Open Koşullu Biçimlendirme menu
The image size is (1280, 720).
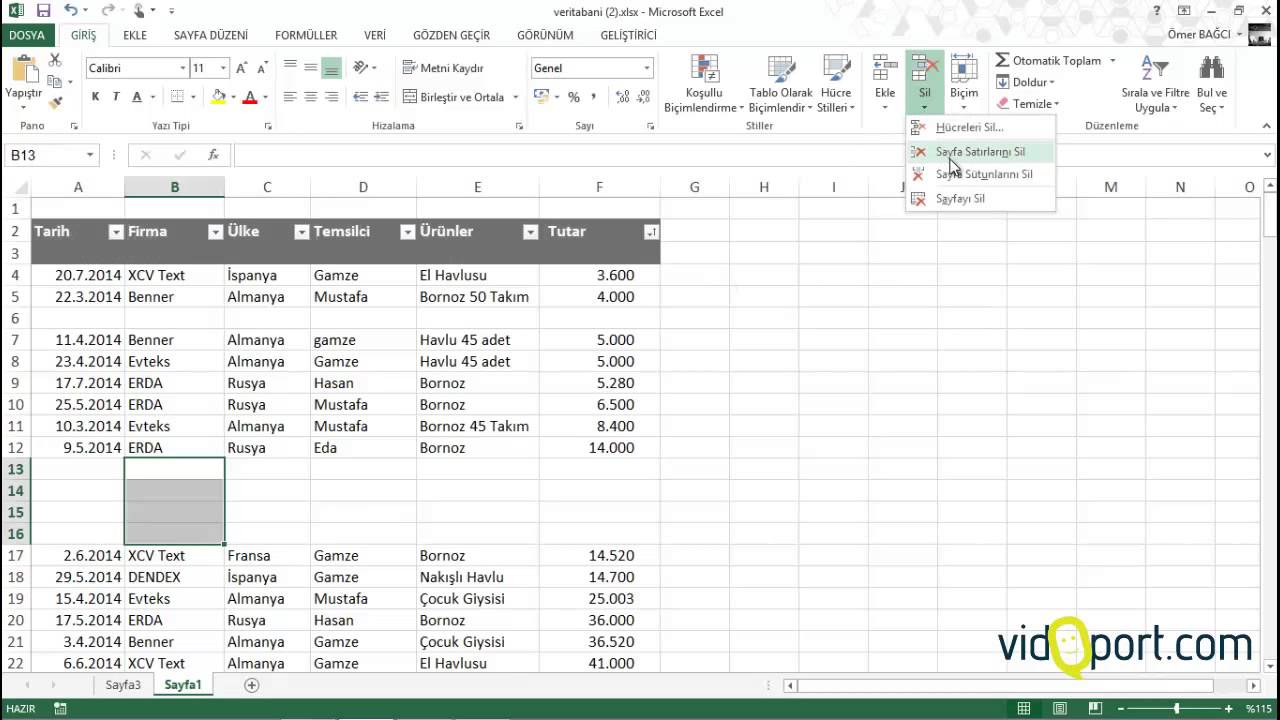704,84
